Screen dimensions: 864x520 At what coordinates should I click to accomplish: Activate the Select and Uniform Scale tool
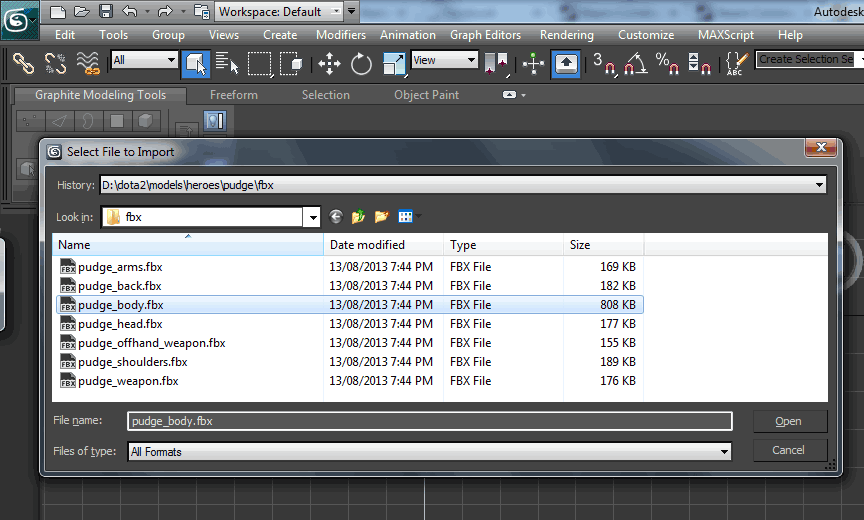tap(394, 64)
